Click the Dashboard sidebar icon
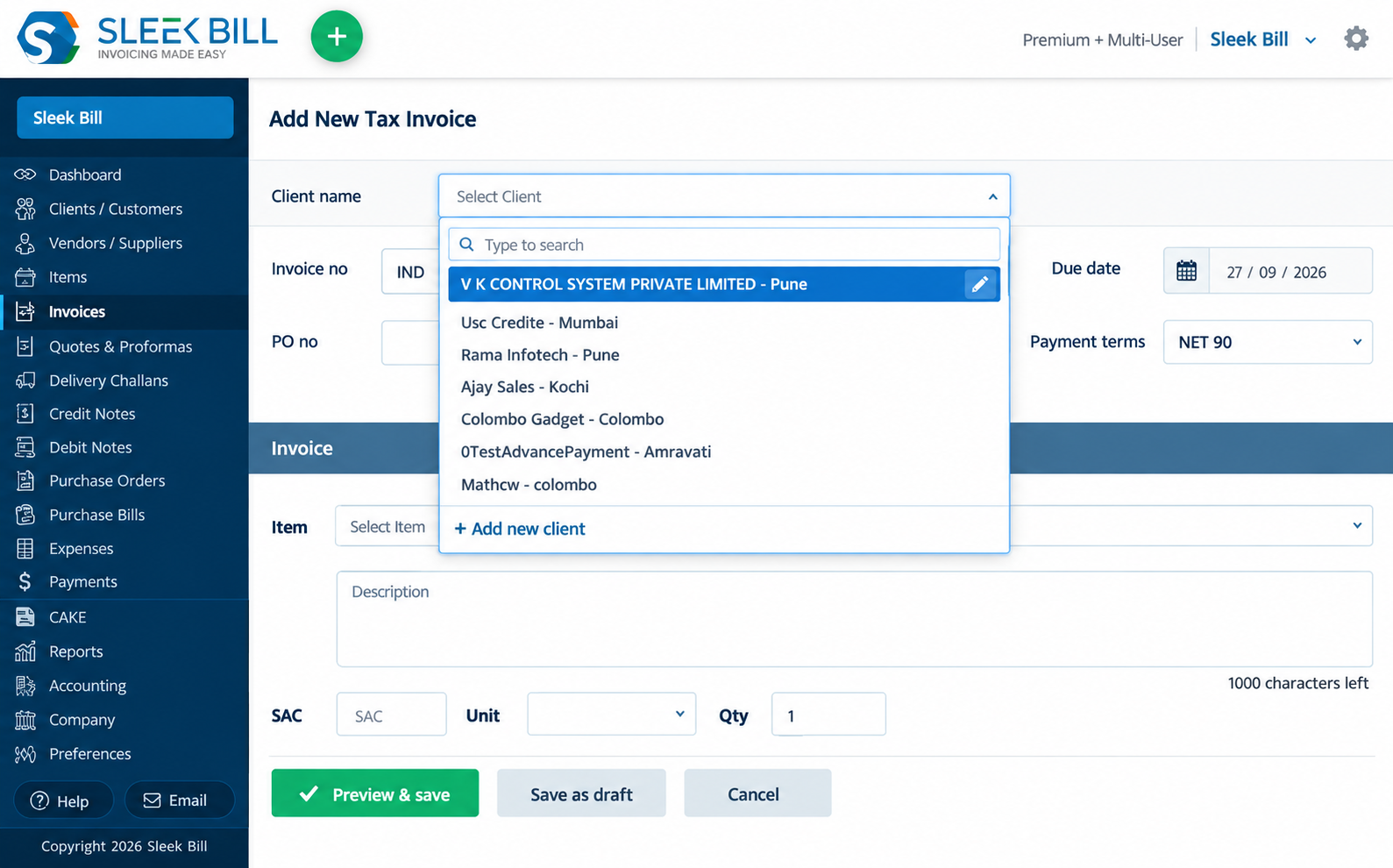 (x=25, y=174)
